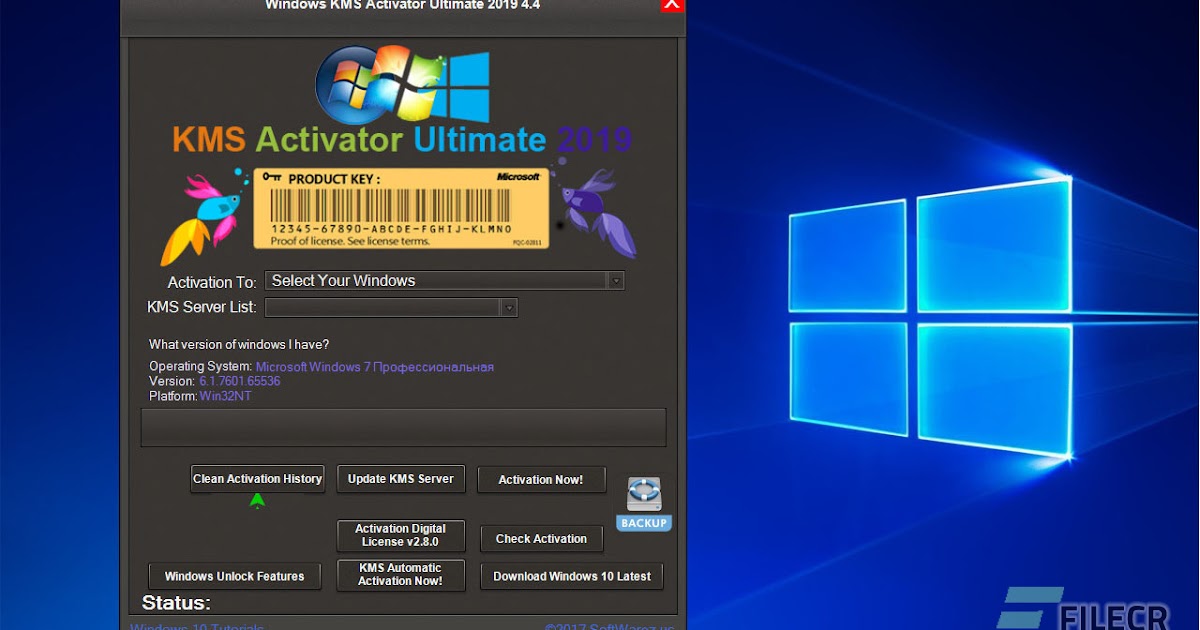Click the arrow beside Select Your Windows
The image size is (1200, 630).
616,281
